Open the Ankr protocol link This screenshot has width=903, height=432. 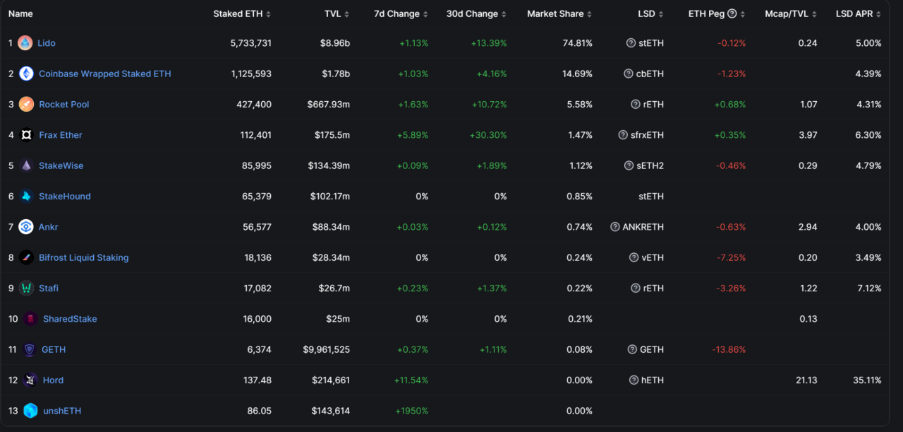(x=48, y=227)
